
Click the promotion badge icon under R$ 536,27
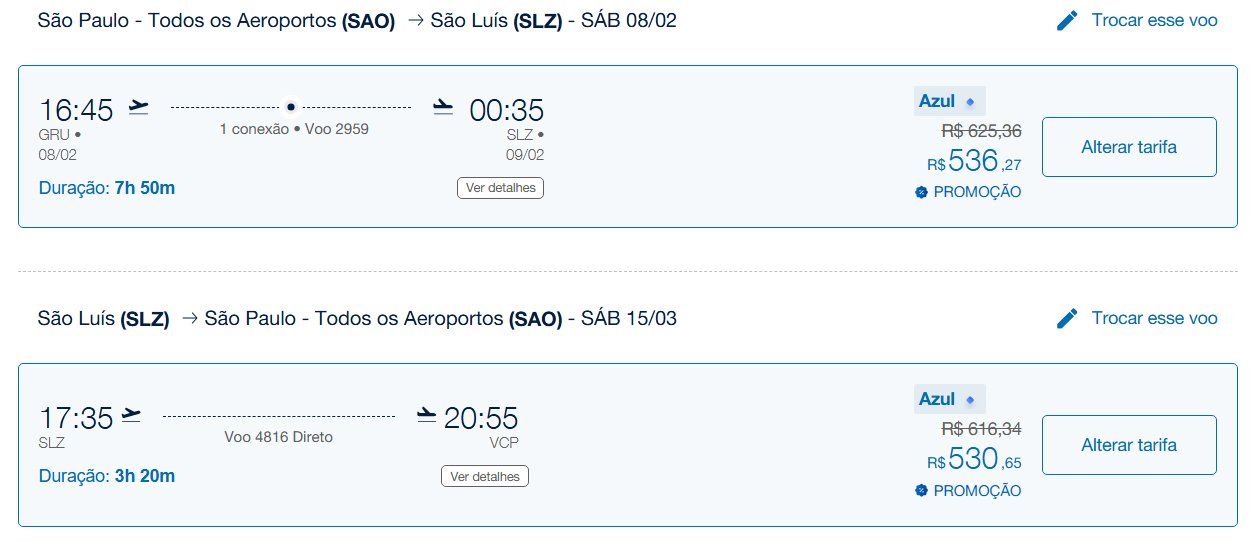click(921, 192)
